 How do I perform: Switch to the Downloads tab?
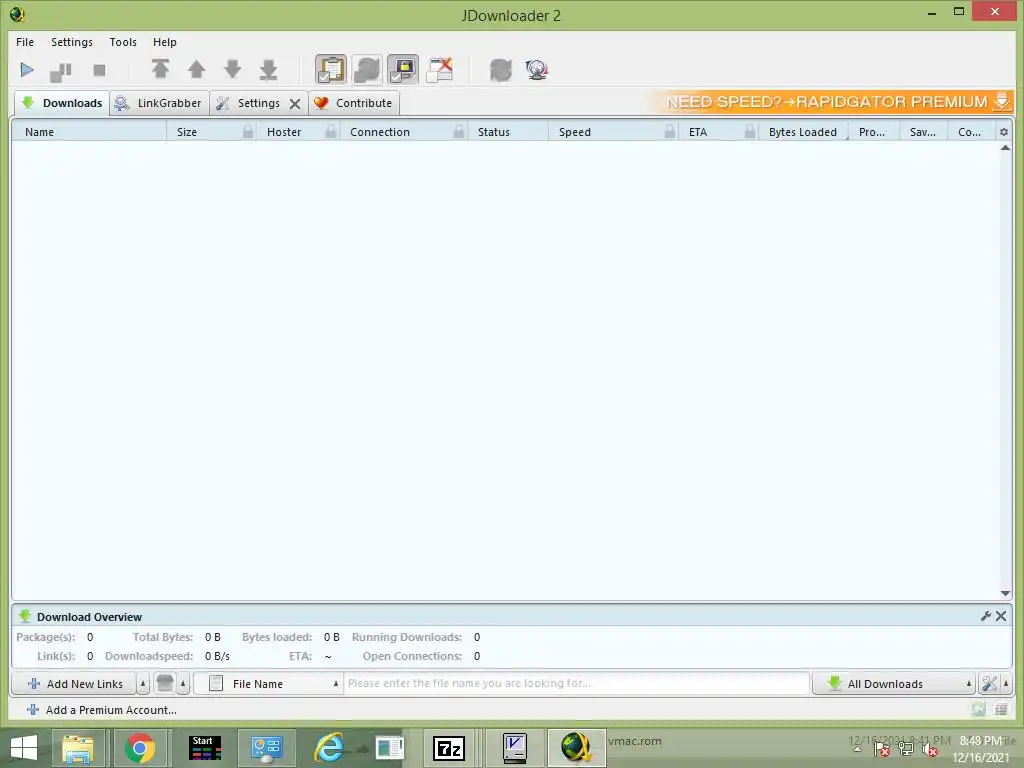tap(61, 103)
